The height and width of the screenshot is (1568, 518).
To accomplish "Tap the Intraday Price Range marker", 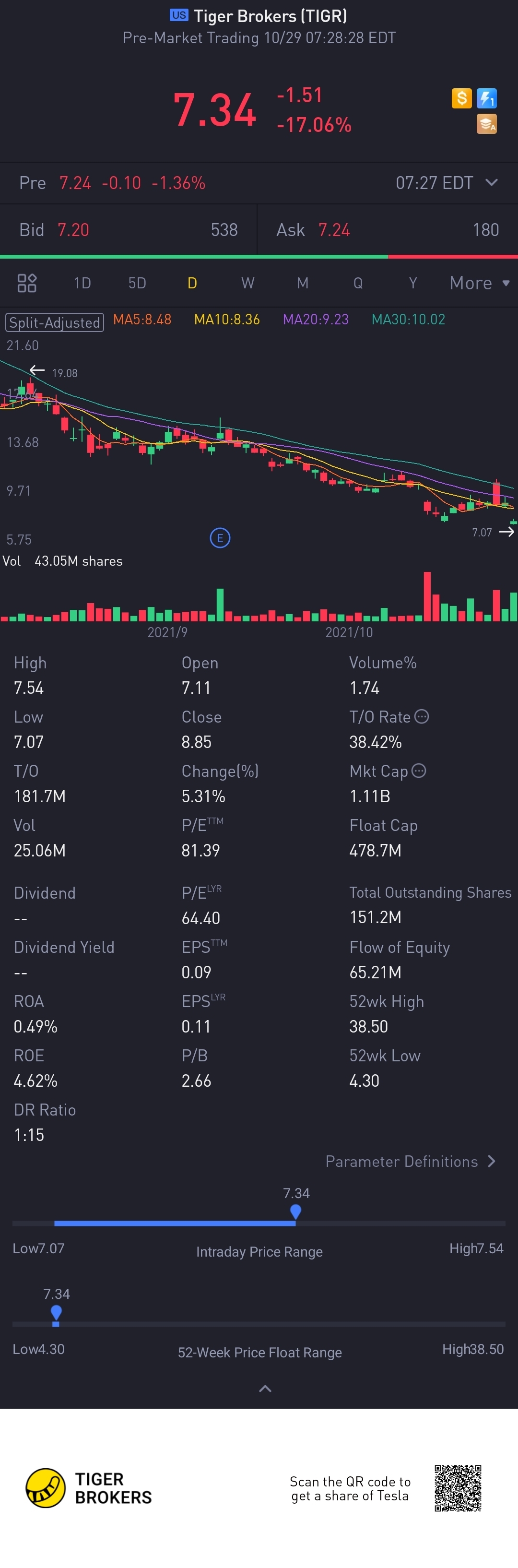I will point(296,1212).
